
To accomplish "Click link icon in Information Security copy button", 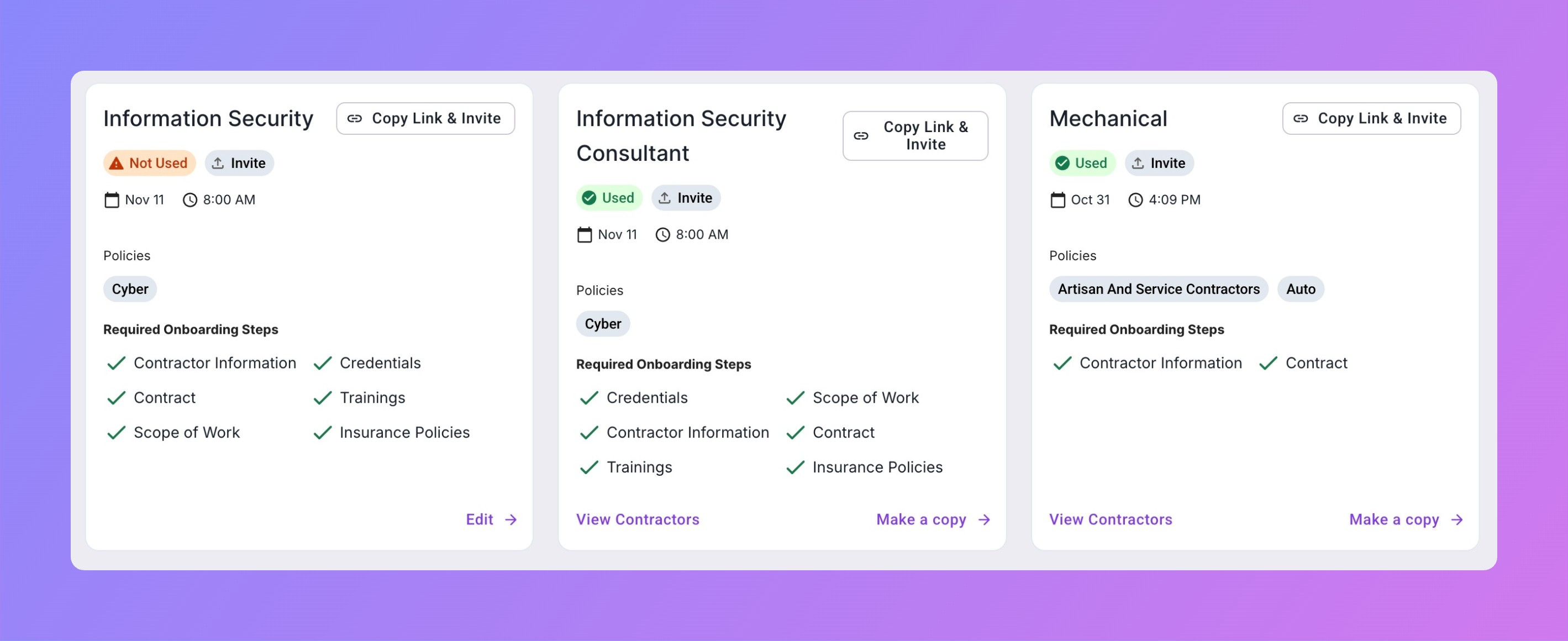I will (355, 119).
